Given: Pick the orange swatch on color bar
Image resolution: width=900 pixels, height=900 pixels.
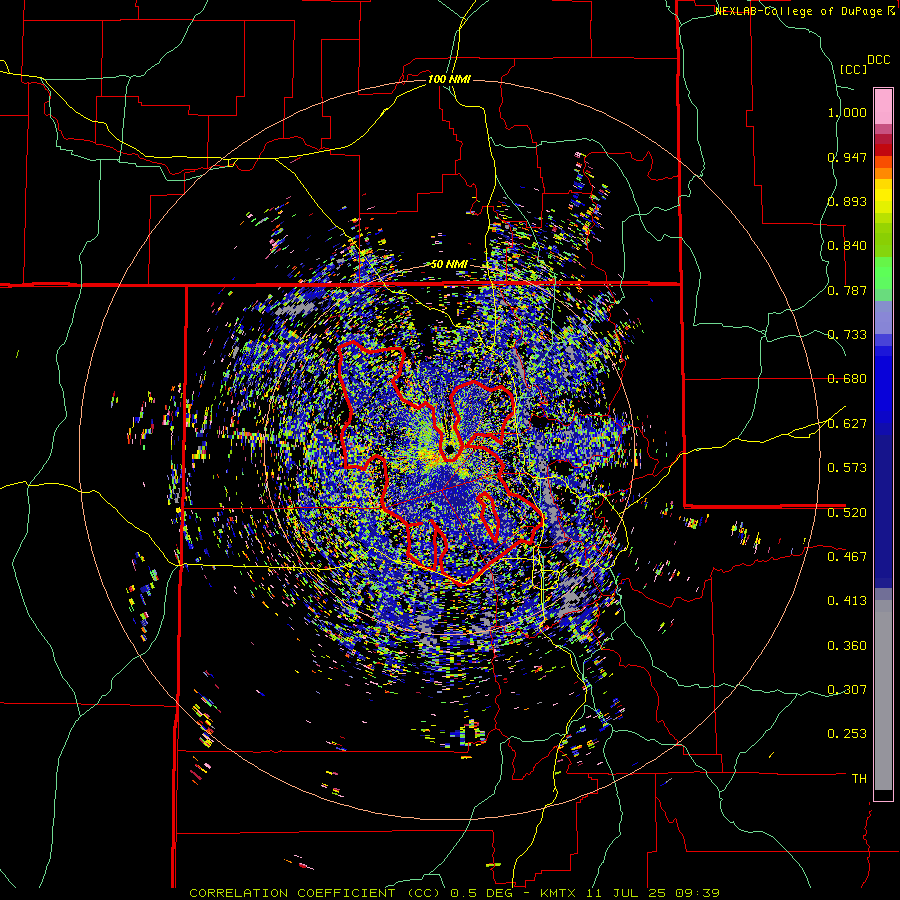Looking at the screenshot, I should 883,173.
